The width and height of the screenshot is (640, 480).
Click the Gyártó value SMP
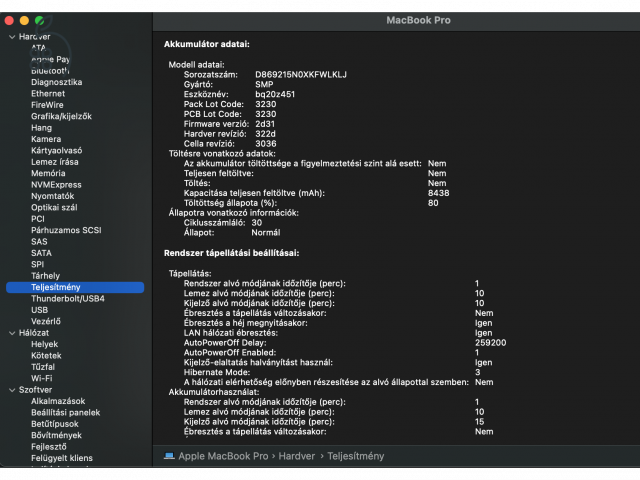[264, 84]
